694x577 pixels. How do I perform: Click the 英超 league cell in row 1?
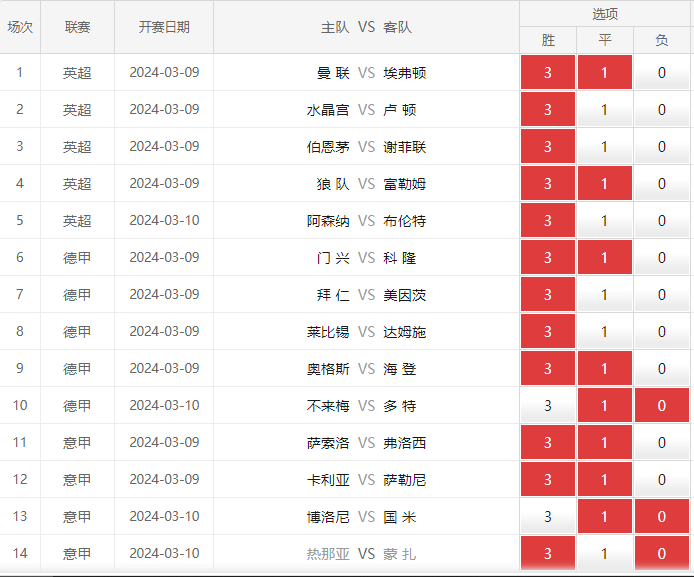pos(77,73)
